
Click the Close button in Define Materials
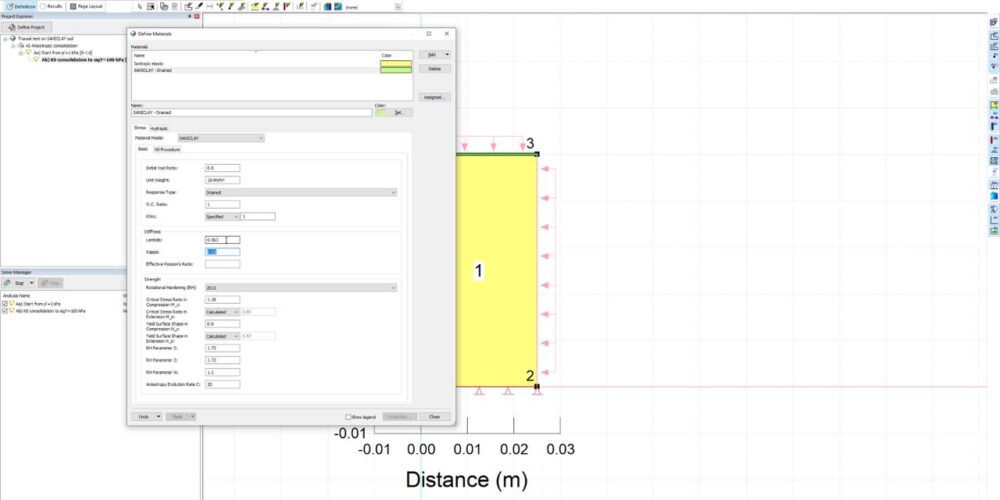tap(434, 416)
